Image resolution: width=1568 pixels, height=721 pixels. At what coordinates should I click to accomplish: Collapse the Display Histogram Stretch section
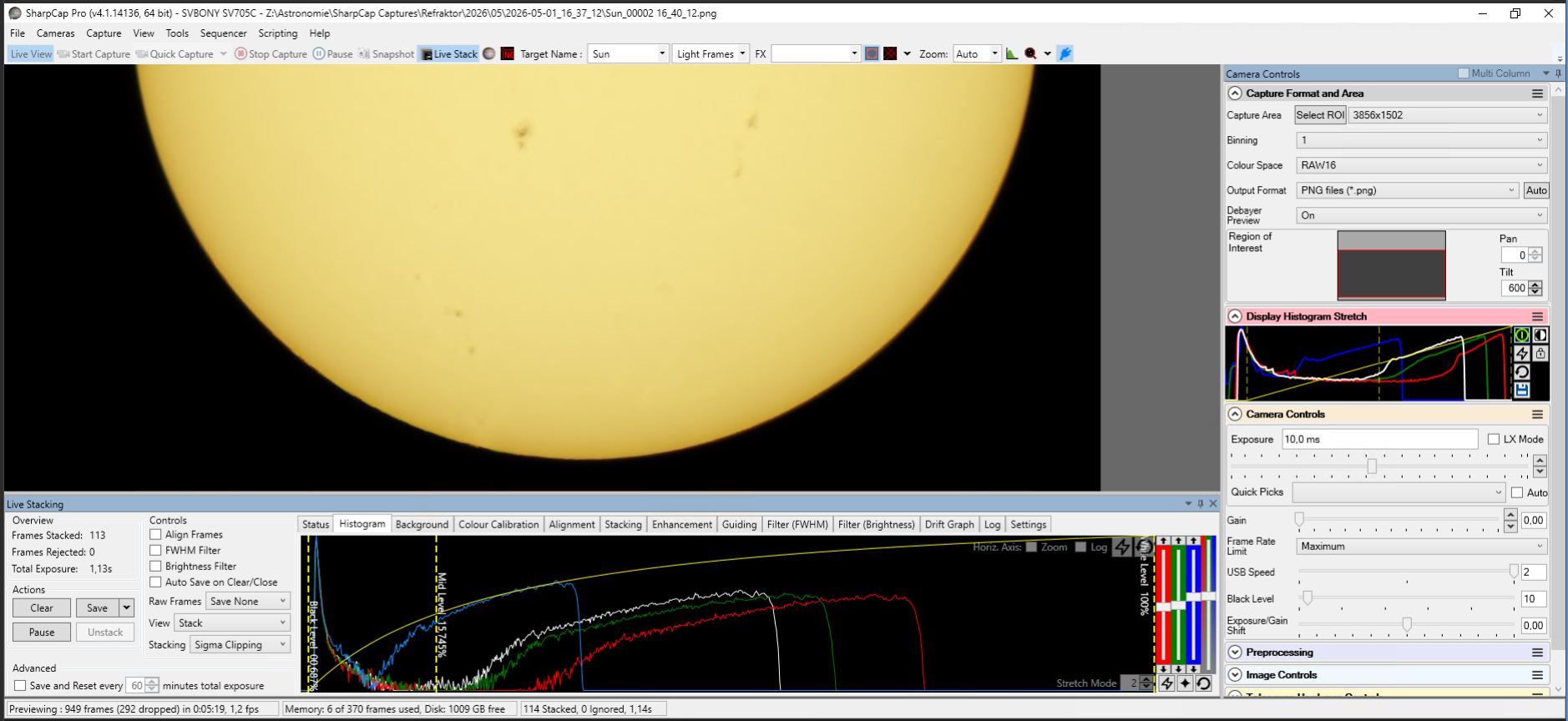coord(1235,316)
